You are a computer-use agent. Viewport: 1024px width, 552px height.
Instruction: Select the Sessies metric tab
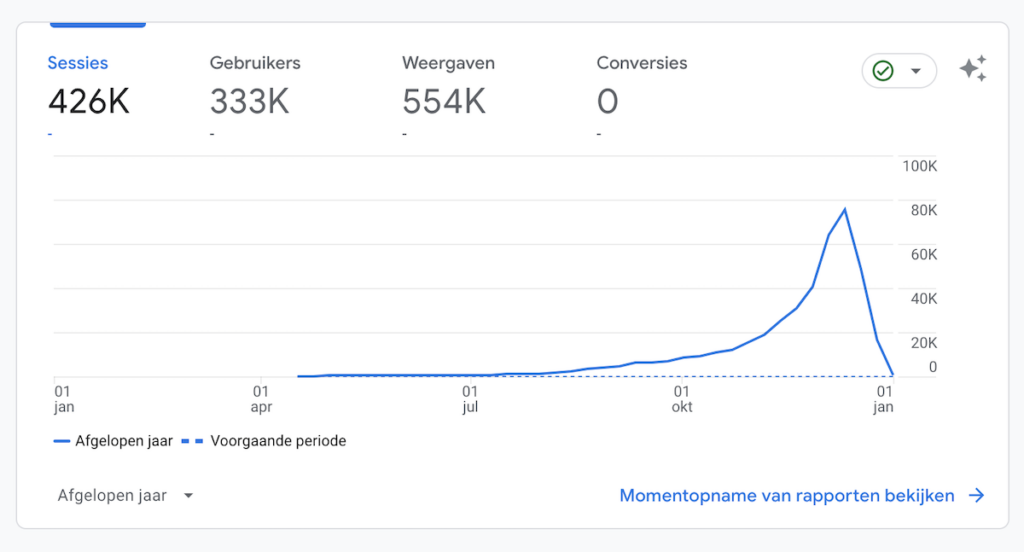[x=78, y=63]
